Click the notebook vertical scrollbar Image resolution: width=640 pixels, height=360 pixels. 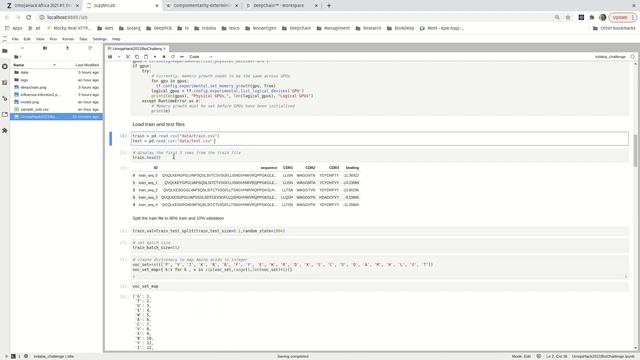pos(635,150)
